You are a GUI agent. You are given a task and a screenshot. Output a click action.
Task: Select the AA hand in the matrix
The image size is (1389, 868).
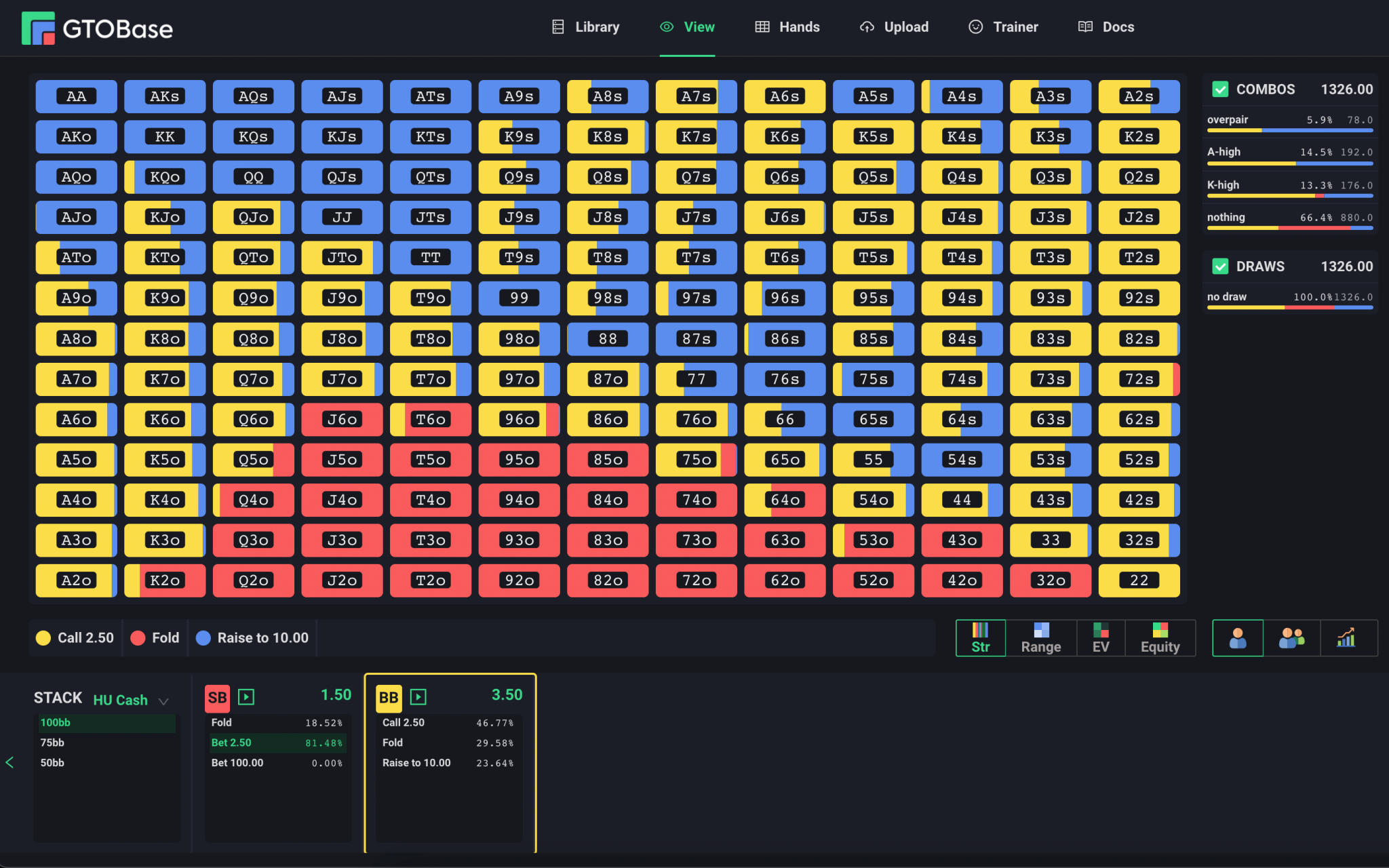[x=76, y=96]
